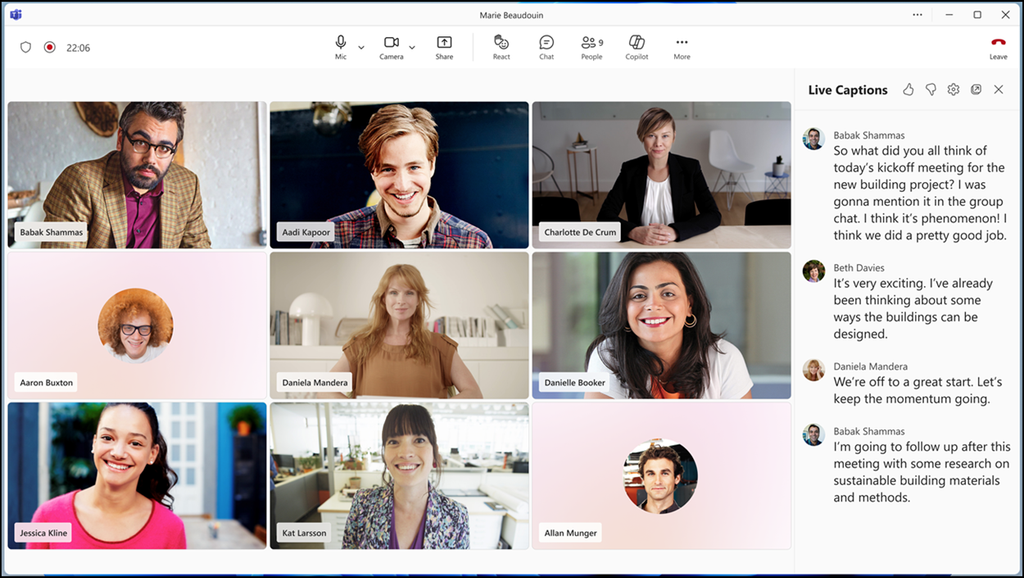This screenshot has width=1024, height=578.
Task: Leave the meeting
Action: tap(998, 47)
